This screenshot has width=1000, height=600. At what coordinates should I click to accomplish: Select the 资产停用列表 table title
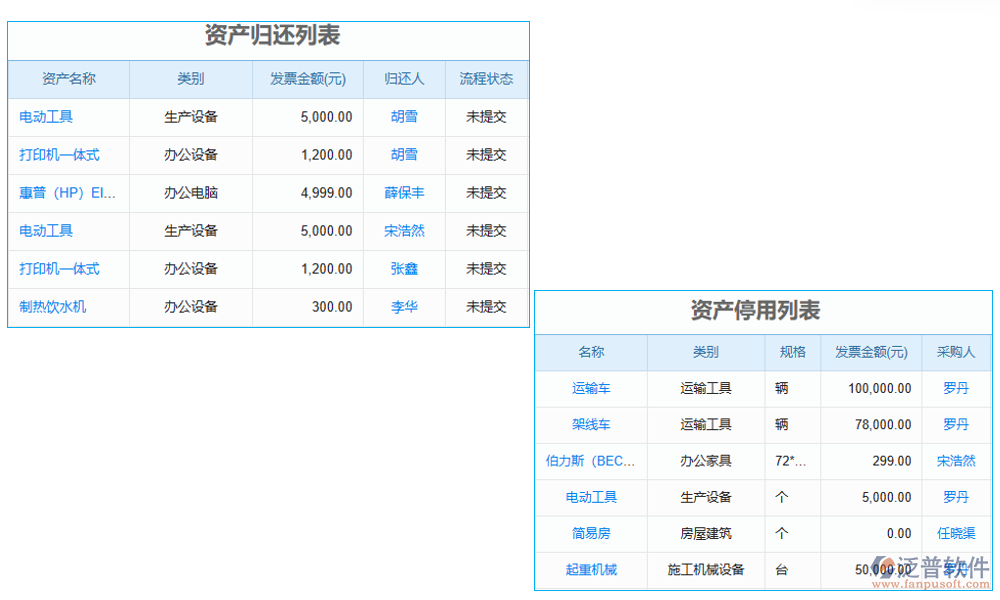click(x=755, y=311)
